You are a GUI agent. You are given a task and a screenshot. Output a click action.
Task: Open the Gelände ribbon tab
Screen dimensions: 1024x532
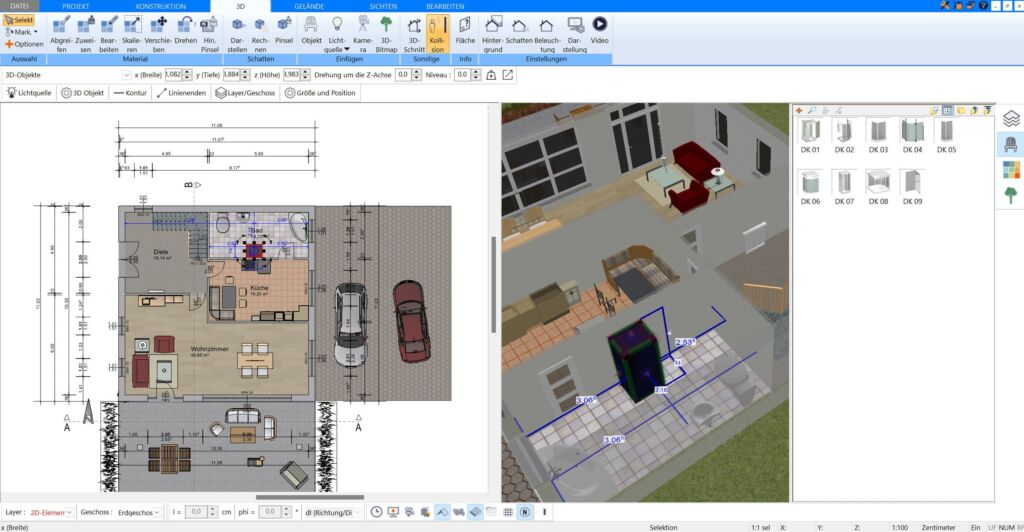point(308,6)
